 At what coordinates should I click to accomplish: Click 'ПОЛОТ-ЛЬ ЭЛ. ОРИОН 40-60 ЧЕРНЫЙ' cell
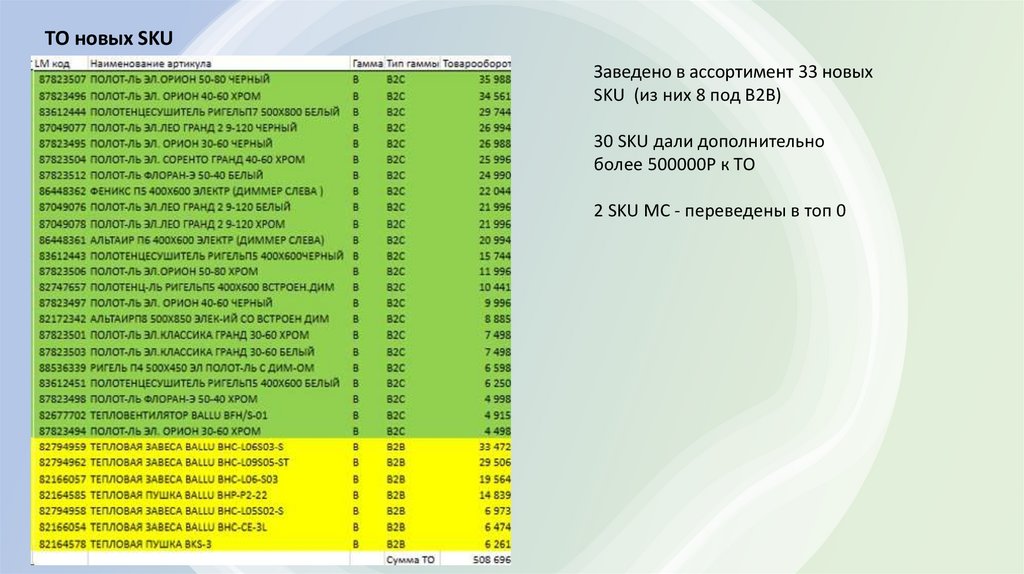tap(181, 303)
